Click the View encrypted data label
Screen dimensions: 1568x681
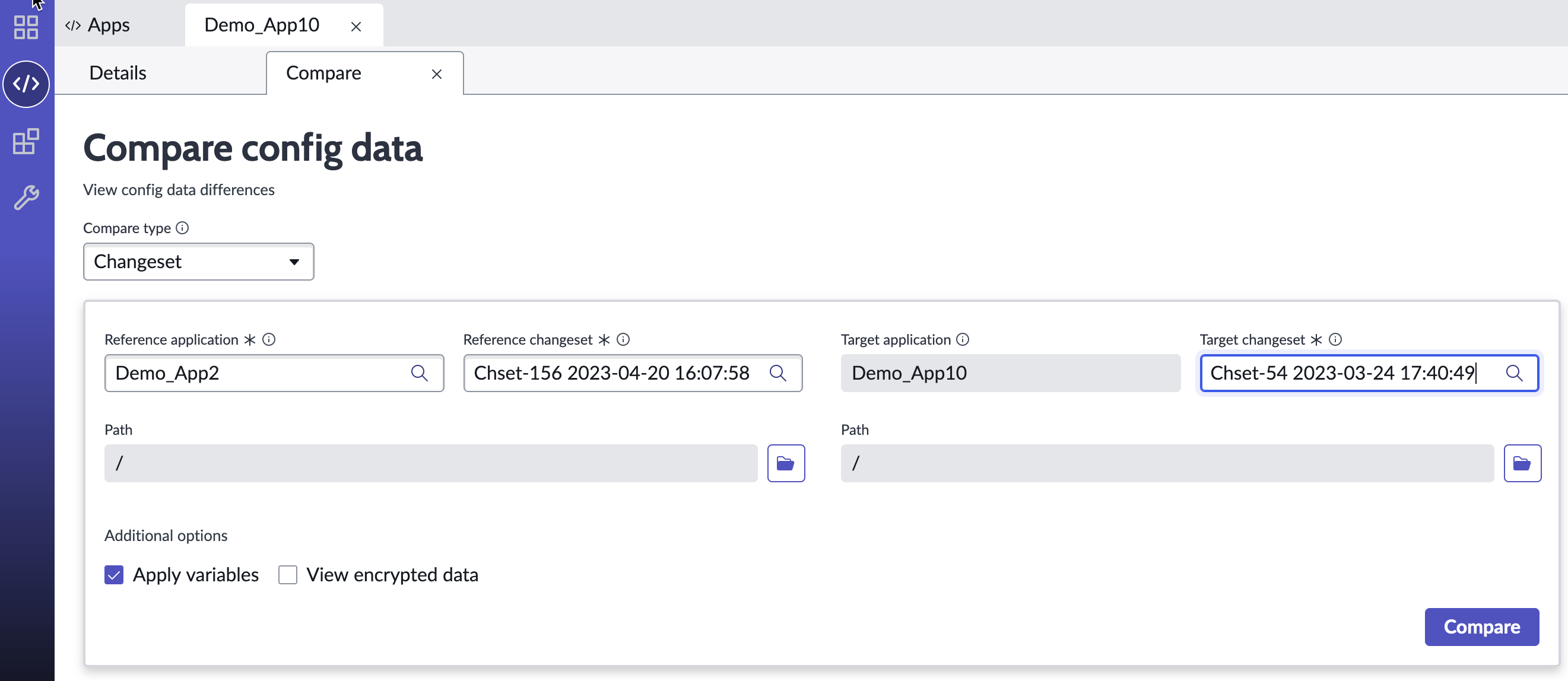[x=393, y=575]
